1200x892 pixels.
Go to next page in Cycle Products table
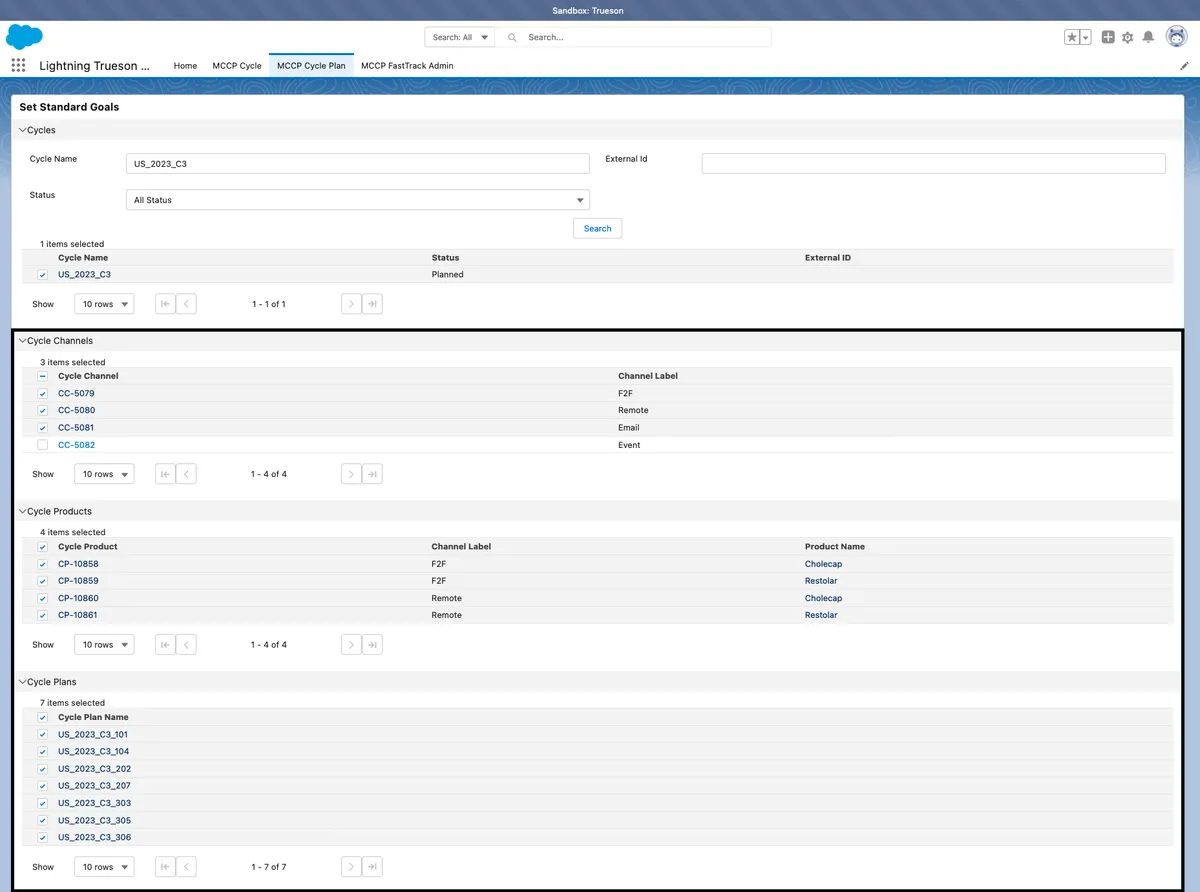point(351,644)
